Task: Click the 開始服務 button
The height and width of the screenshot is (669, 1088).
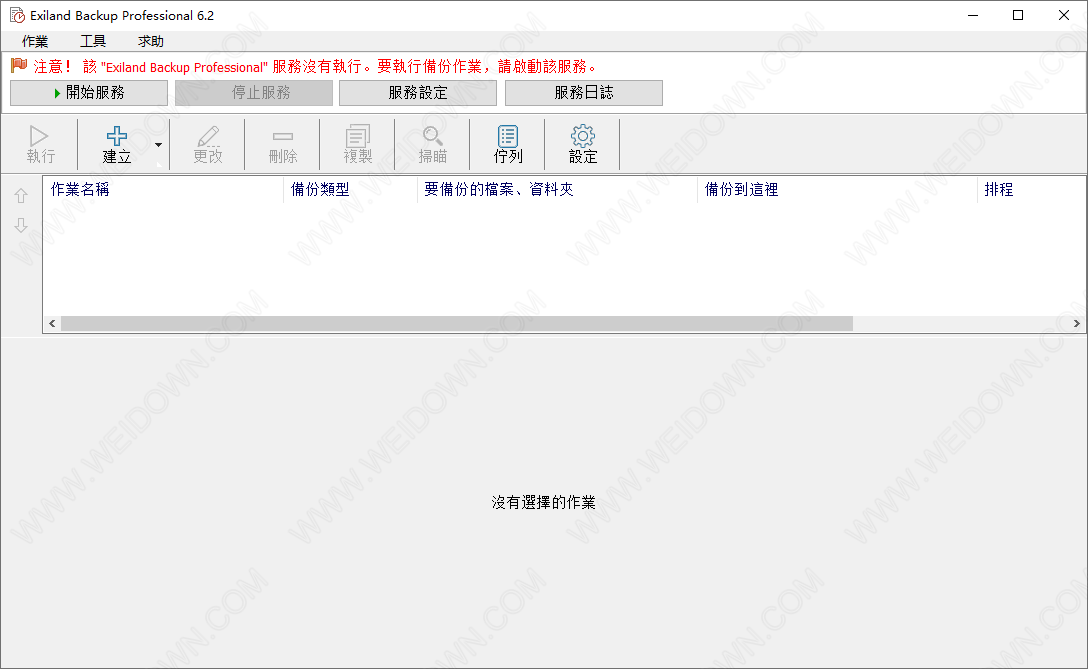Action: tap(89, 92)
